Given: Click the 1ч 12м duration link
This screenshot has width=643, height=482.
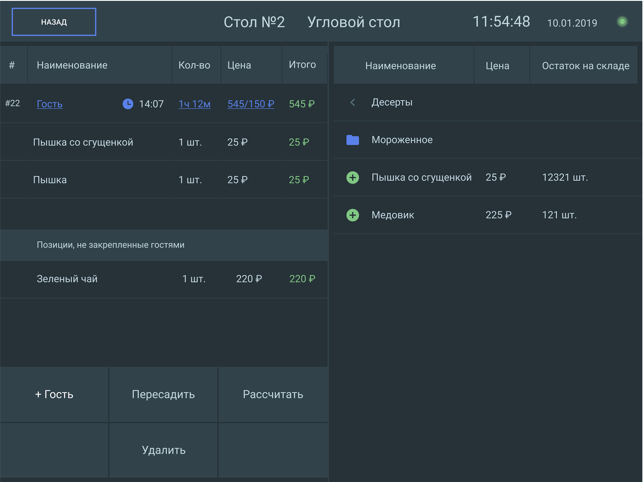Looking at the screenshot, I should point(194,104).
